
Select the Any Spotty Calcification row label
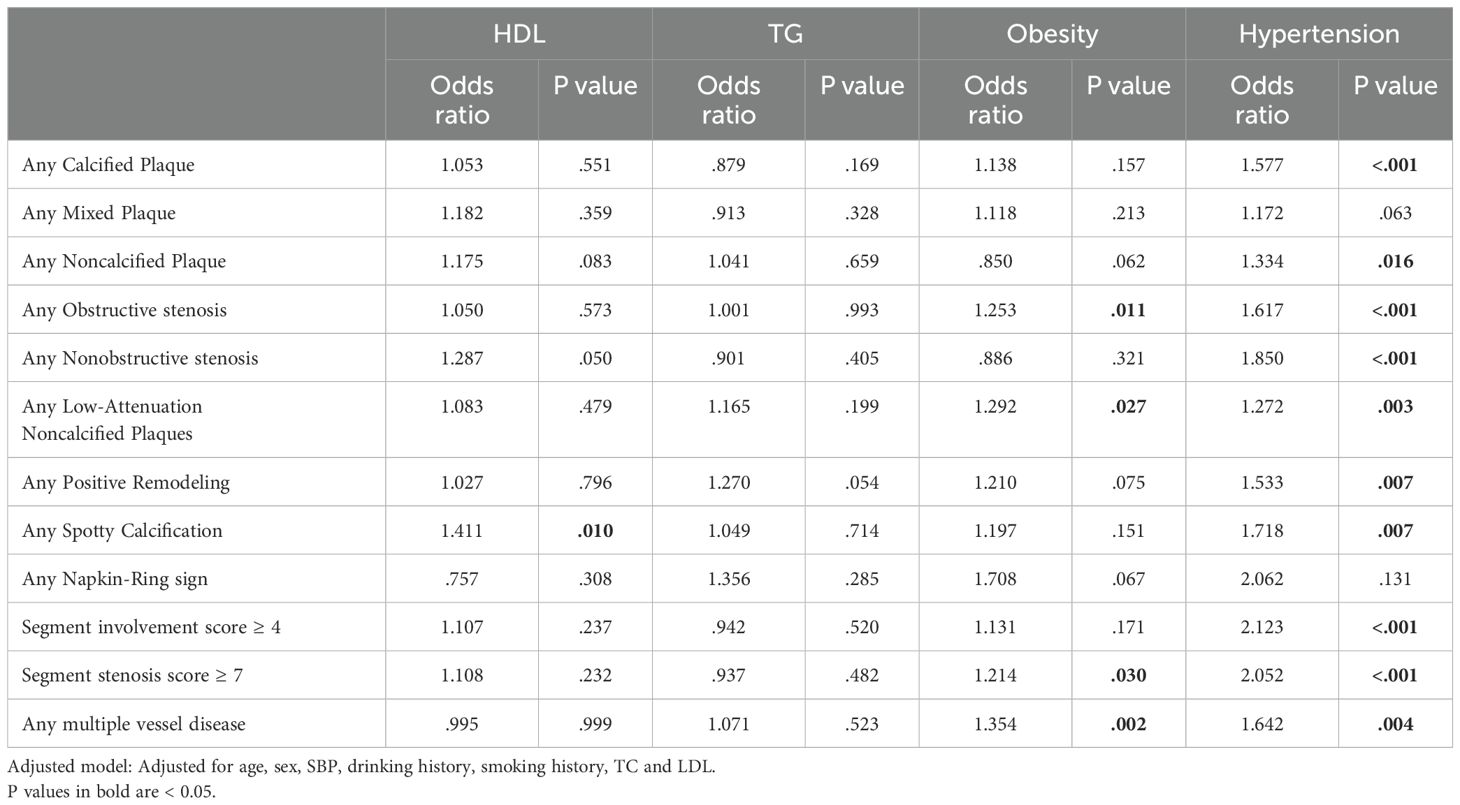click(122, 530)
